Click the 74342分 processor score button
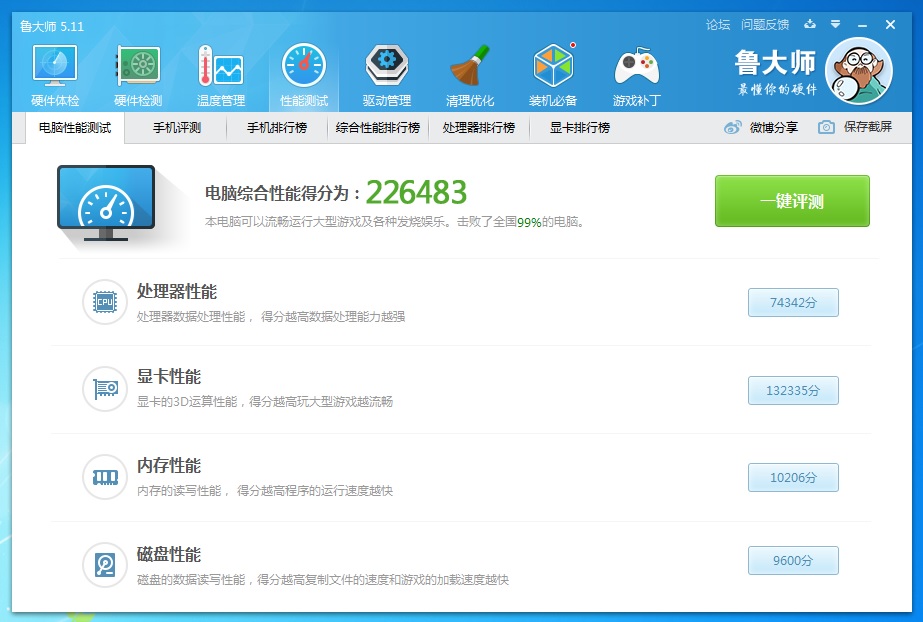This screenshot has width=923, height=622. [793, 302]
